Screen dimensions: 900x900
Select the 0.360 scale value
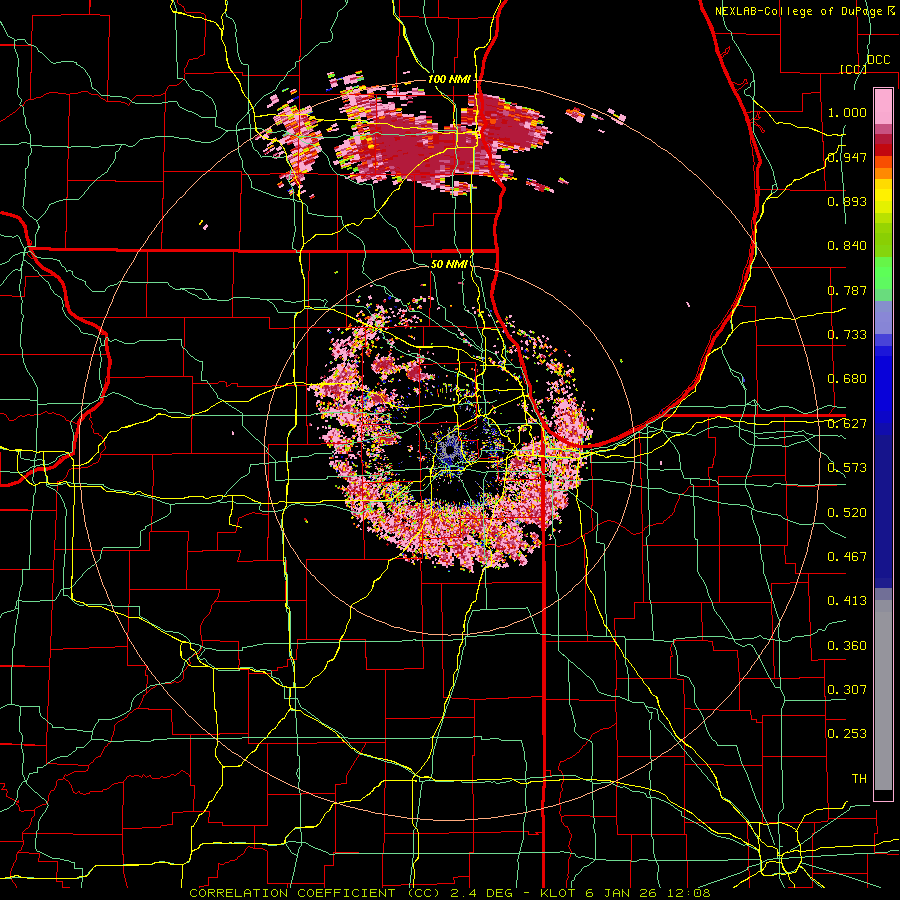point(847,646)
